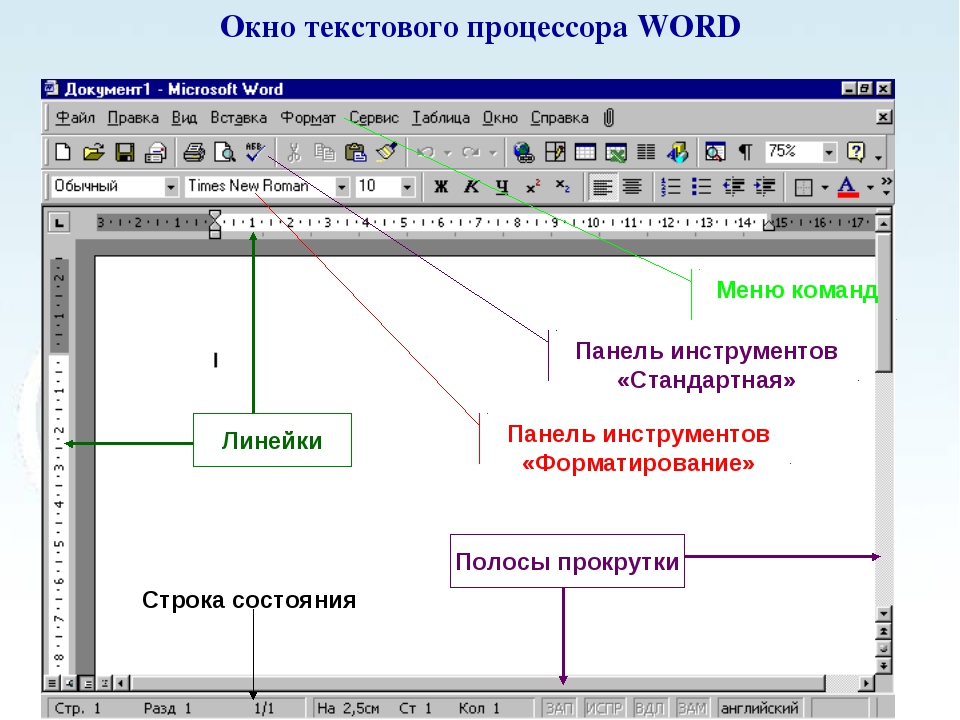Screen dimensions: 960x720
Task: Insert table grid icon
Action: click(585, 151)
